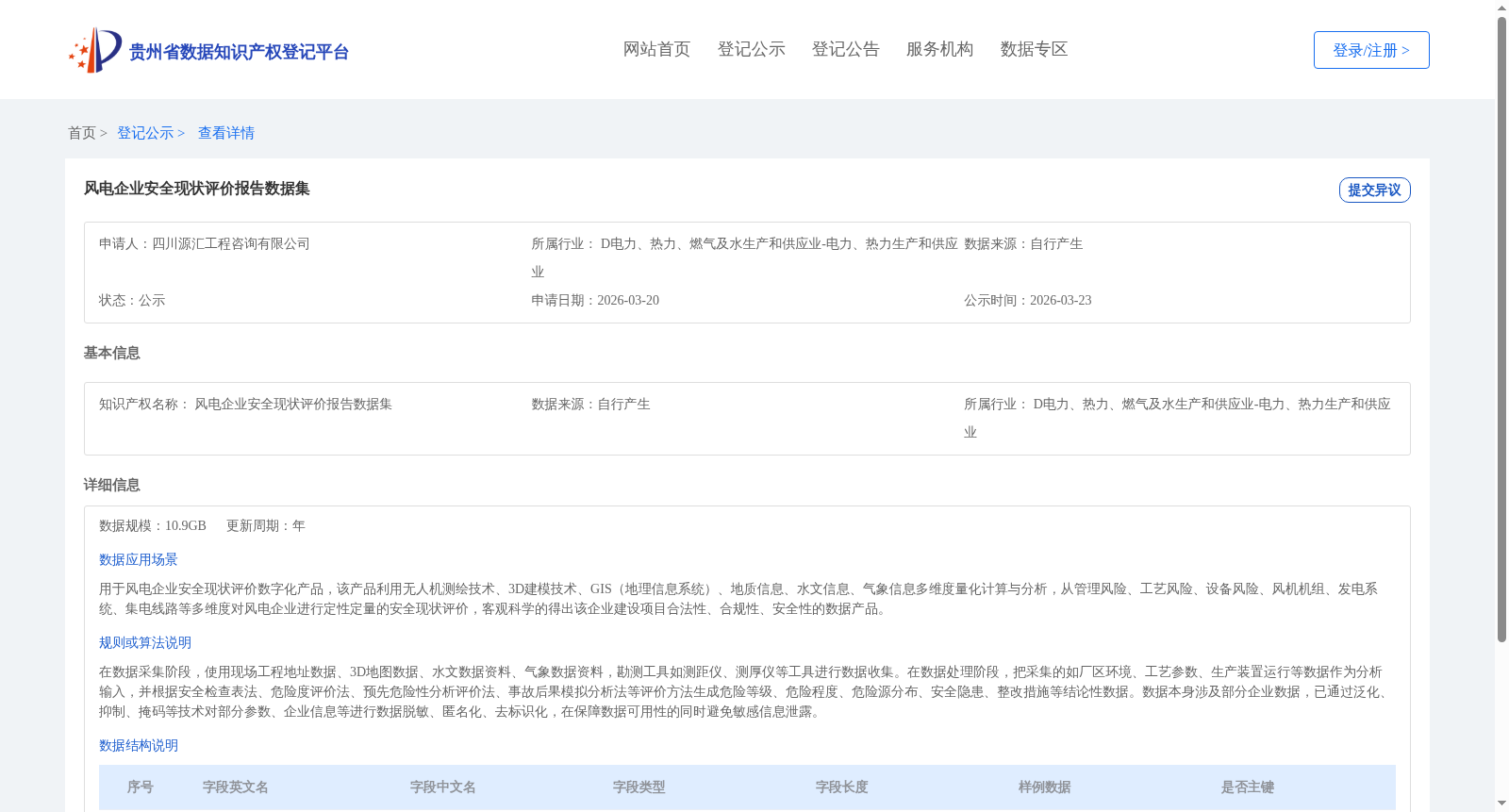Open the 数据专区 menu item
The height and width of the screenshot is (812, 1509).
click(x=1034, y=49)
